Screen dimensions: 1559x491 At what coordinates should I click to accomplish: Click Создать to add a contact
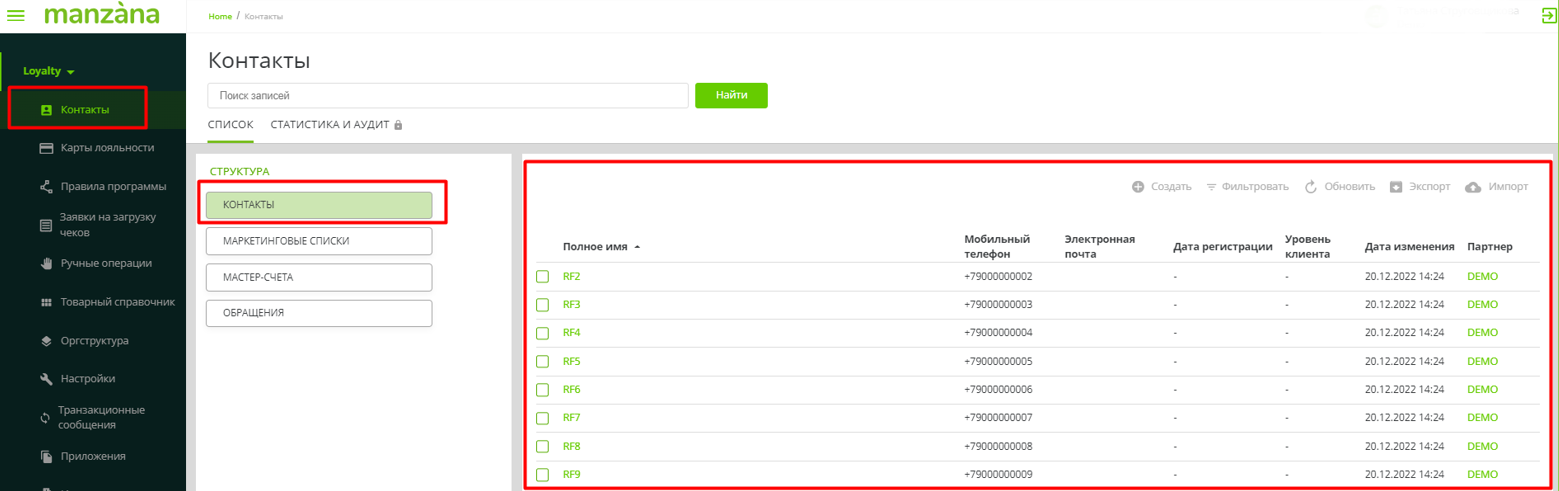tap(1161, 187)
